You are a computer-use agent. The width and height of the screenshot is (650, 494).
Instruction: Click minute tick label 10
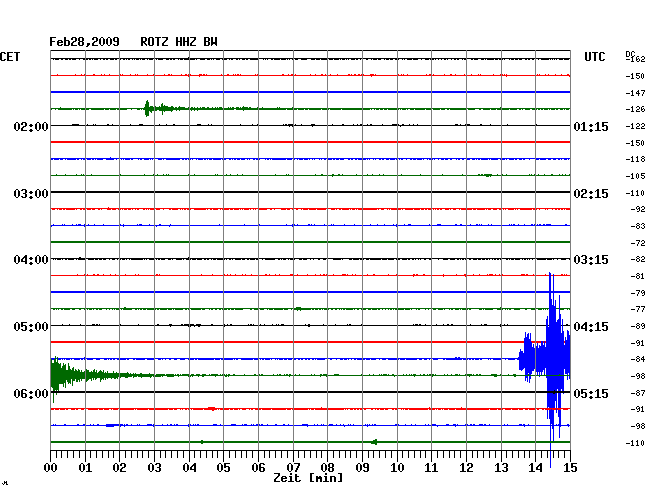point(397,468)
